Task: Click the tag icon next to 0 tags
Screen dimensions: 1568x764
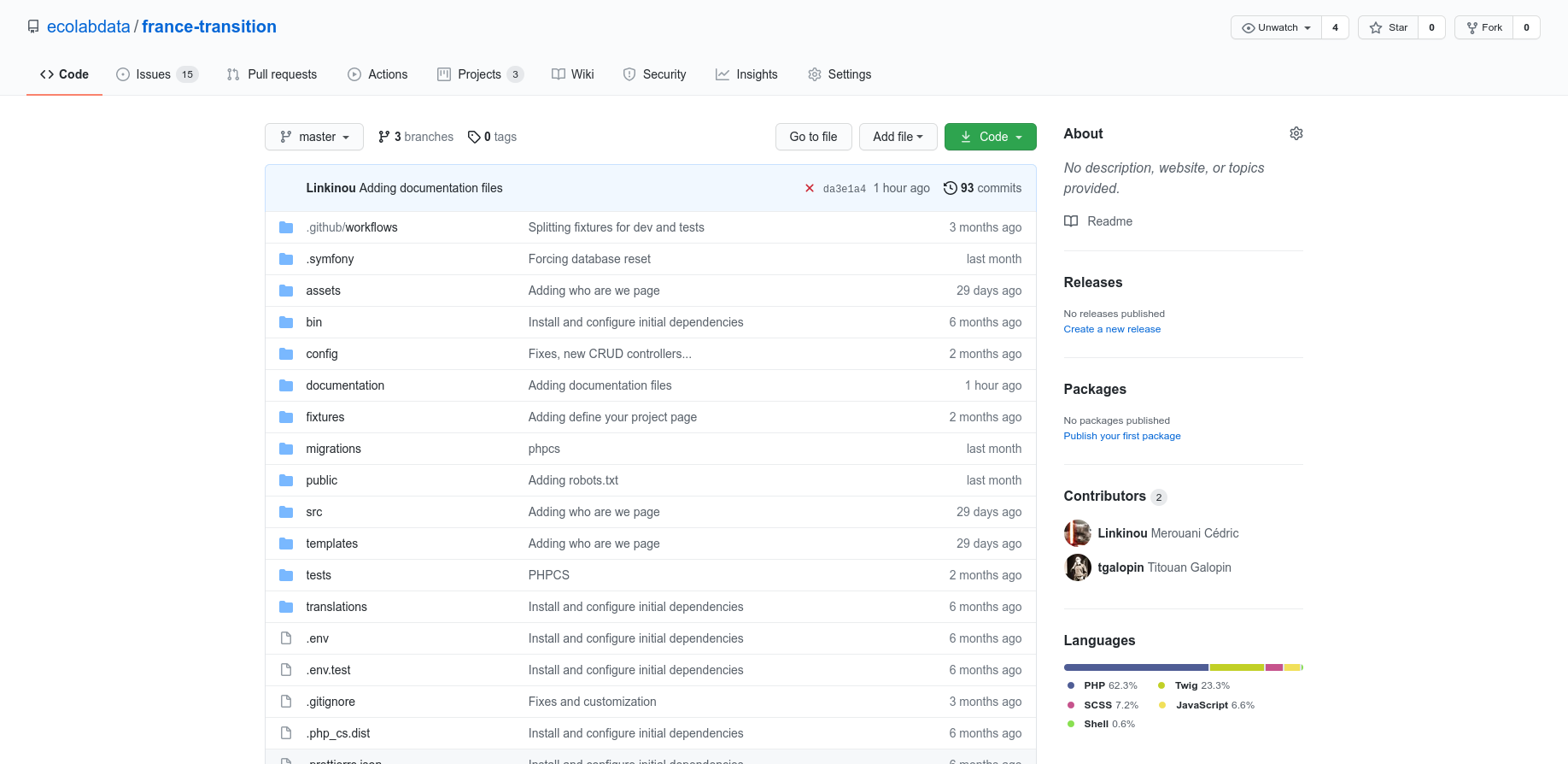Action: point(474,137)
